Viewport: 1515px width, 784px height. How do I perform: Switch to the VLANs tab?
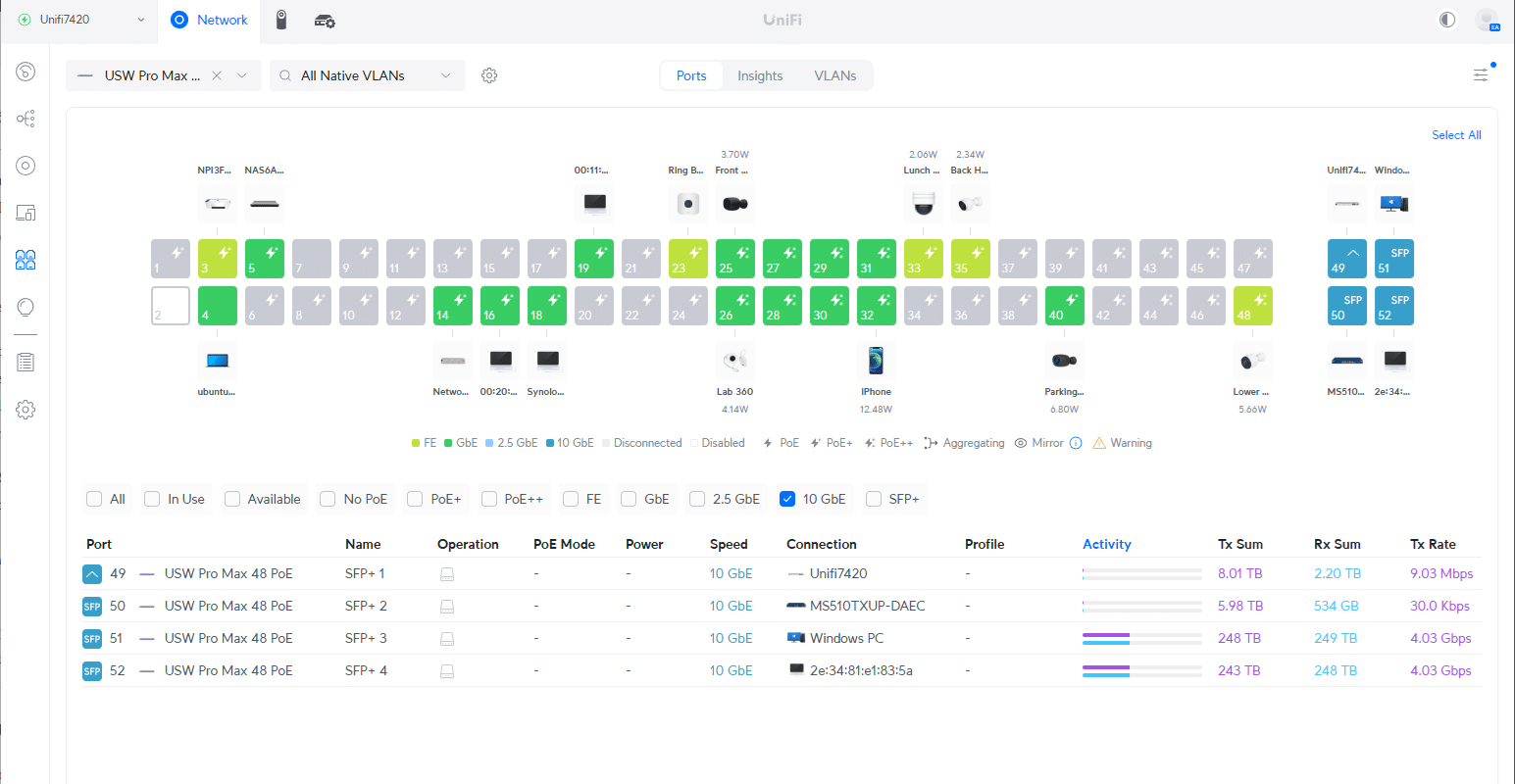[835, 75]
